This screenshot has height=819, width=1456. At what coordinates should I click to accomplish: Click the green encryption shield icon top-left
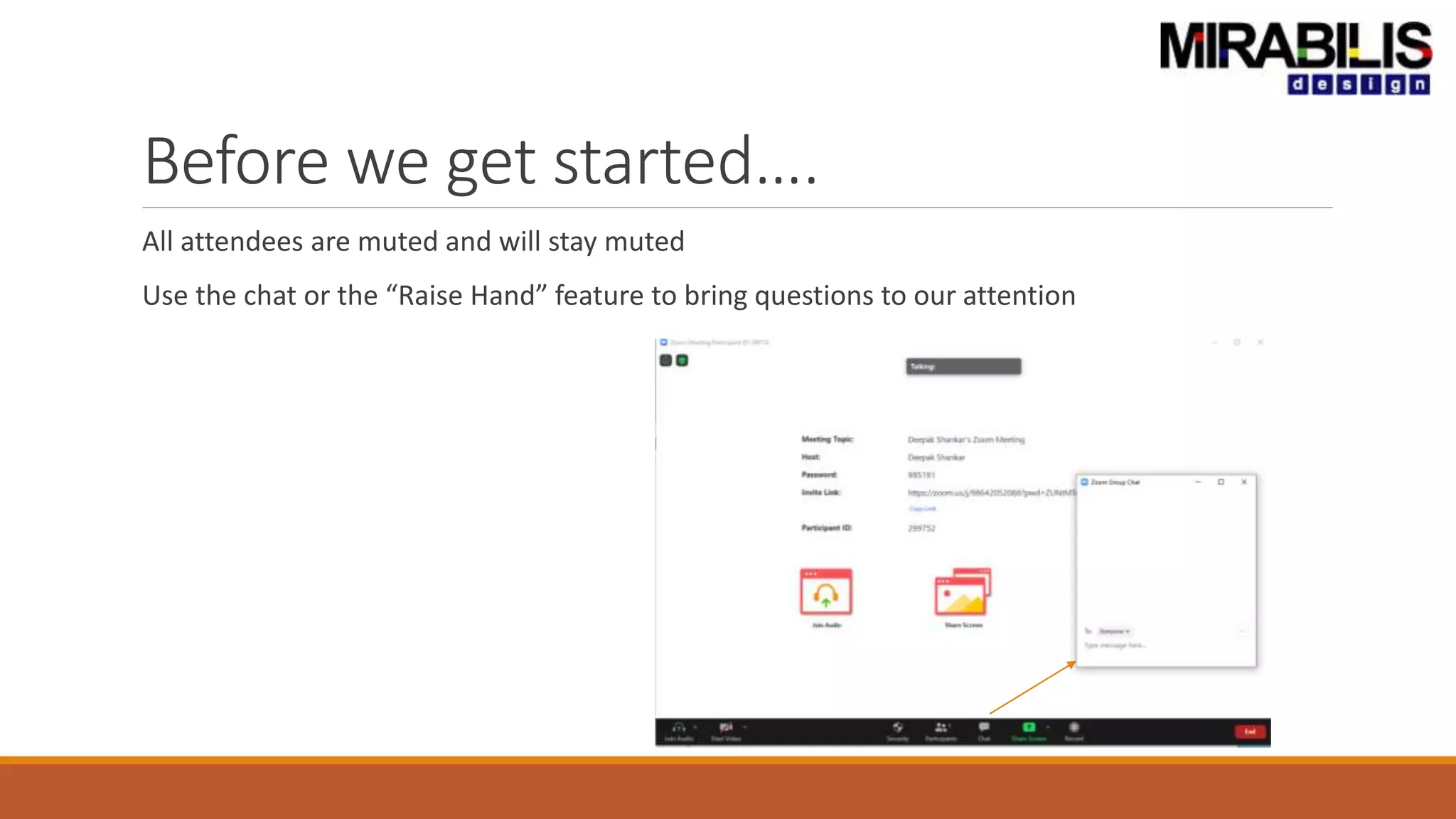click(682, 360)
